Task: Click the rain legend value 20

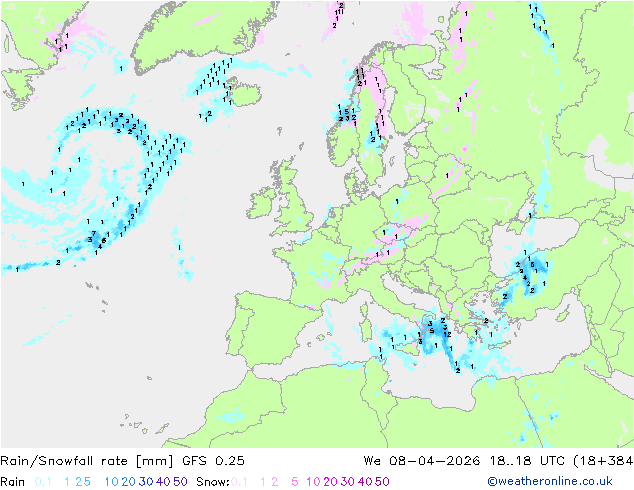Action: (x=128, y=482)
